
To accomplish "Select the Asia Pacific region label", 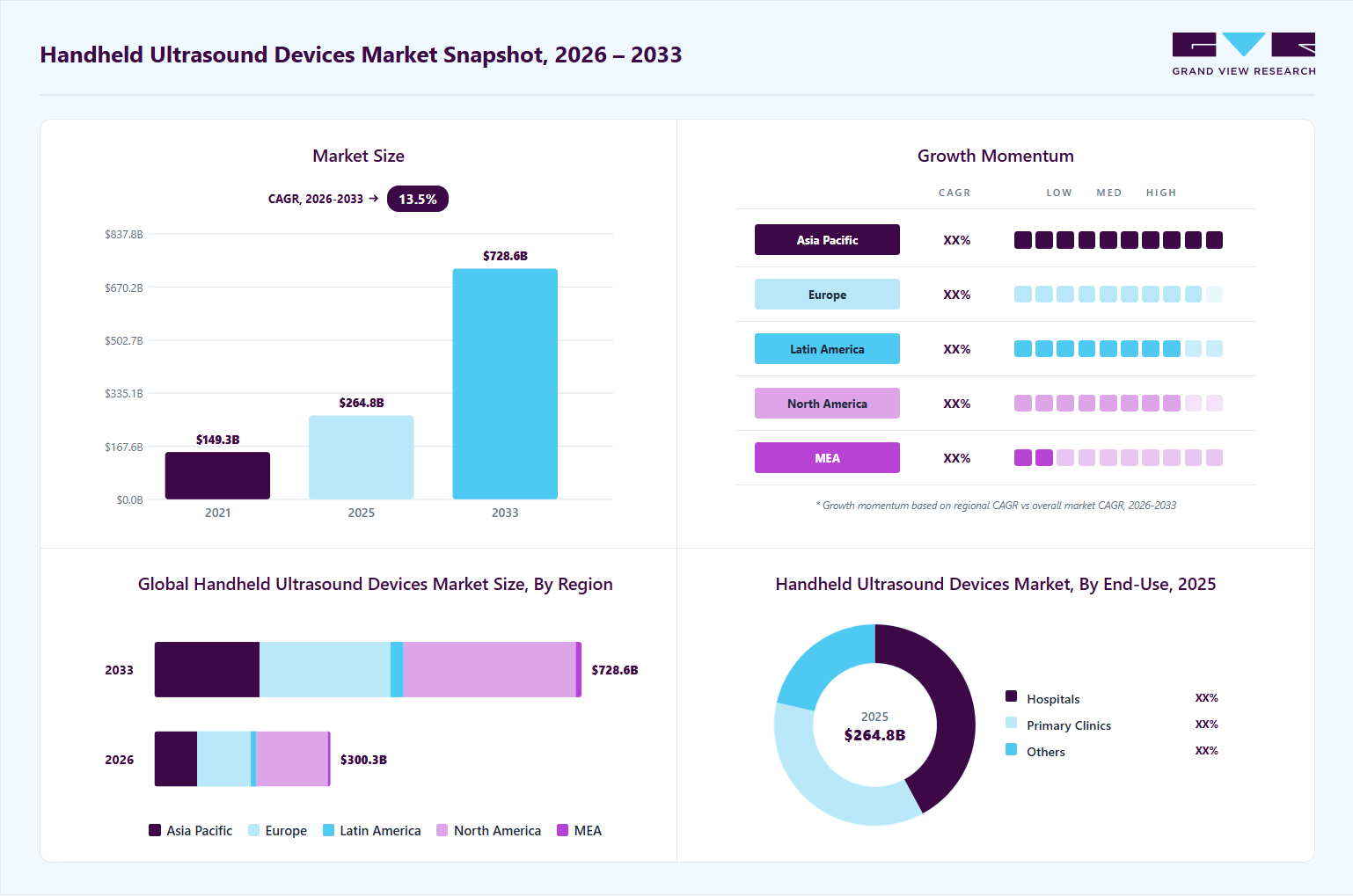I will coord(827,240).
